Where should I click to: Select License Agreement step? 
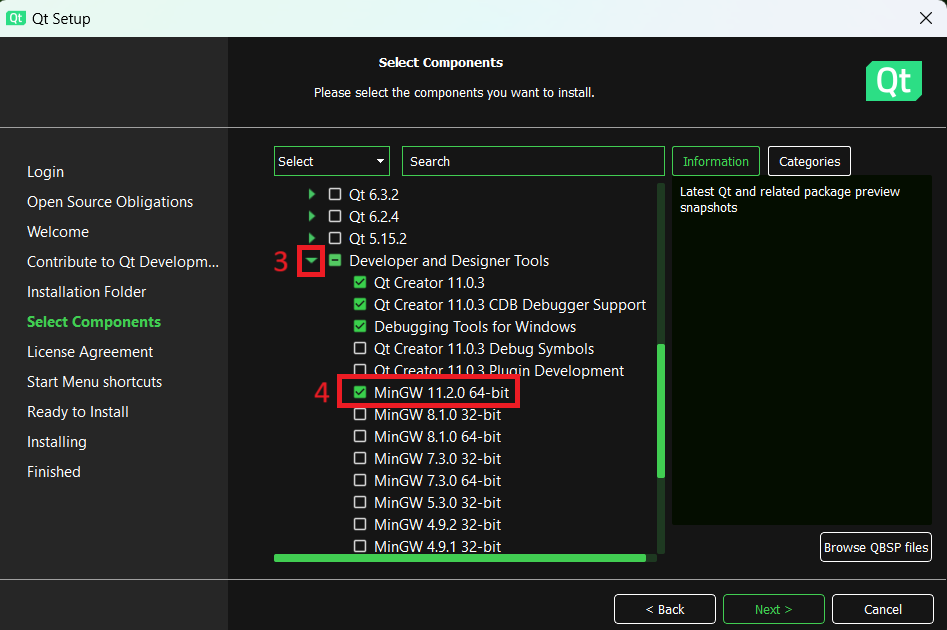90,352
